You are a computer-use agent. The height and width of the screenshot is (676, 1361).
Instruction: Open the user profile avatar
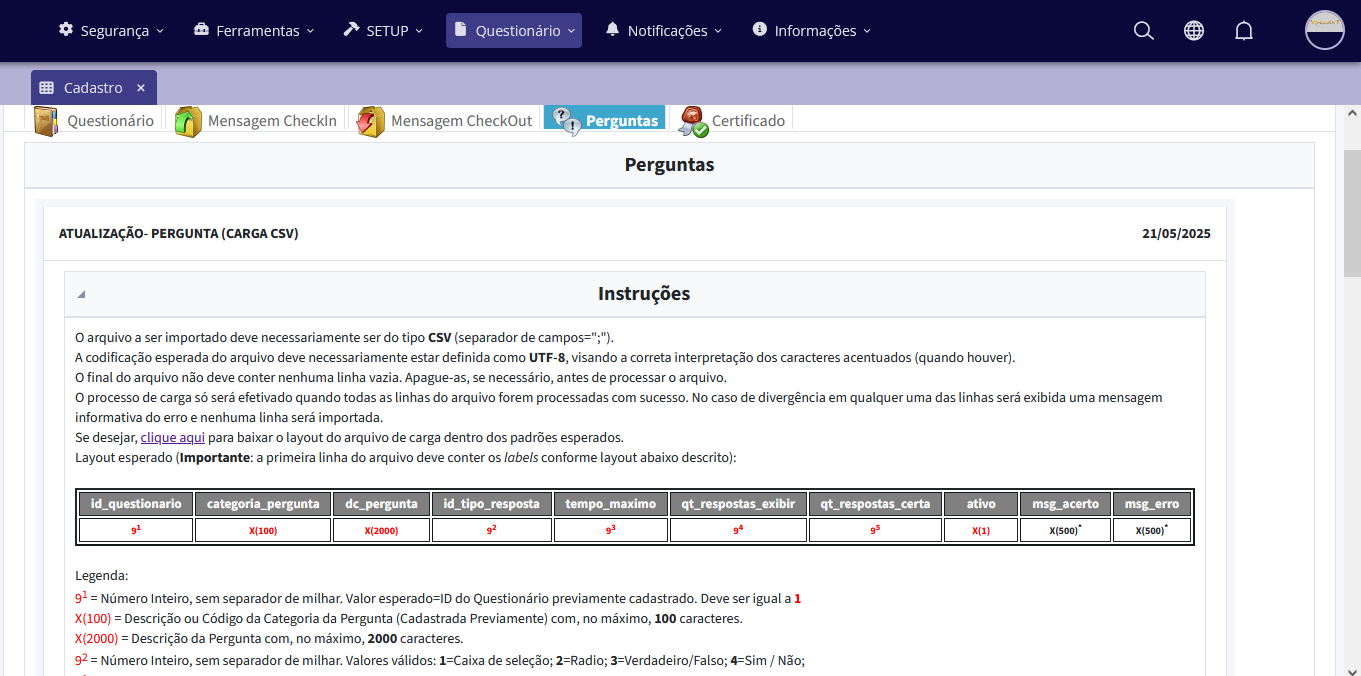(x=1325, y=30)
